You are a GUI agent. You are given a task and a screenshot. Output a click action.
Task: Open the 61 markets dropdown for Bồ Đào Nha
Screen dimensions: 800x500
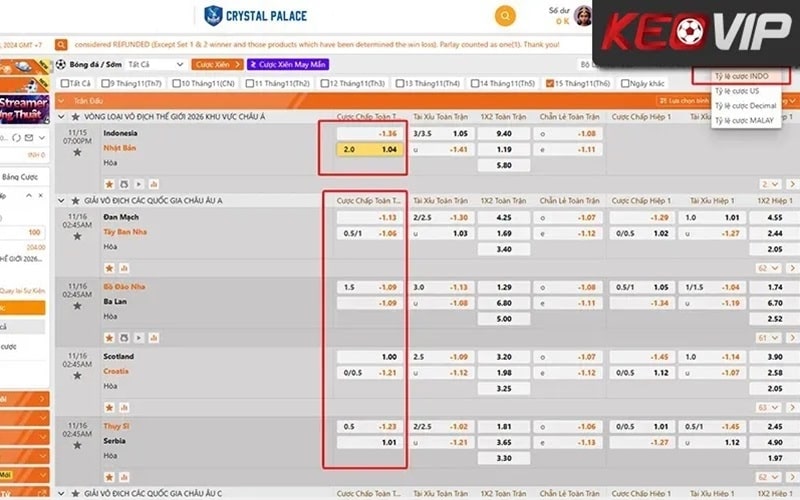click(768, 338)
